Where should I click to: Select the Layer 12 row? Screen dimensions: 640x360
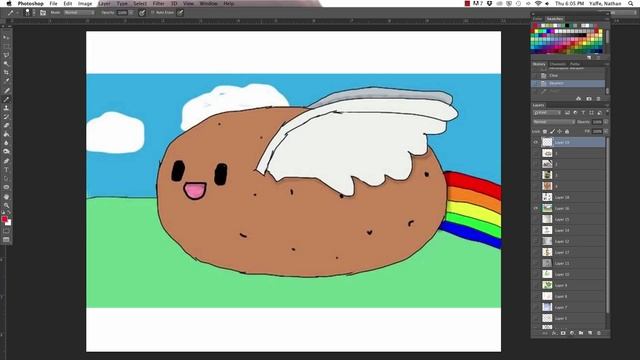tap(569, 241)
